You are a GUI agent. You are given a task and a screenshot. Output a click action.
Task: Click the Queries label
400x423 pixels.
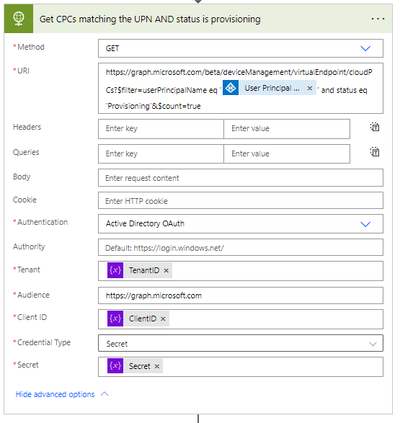(x=26, y=152)
